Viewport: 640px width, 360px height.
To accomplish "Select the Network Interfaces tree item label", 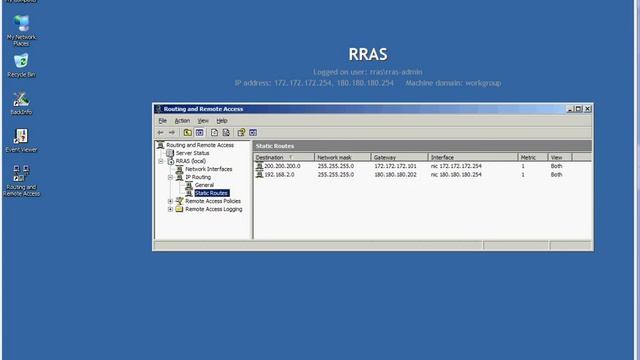I will click(x=209, y=169).
